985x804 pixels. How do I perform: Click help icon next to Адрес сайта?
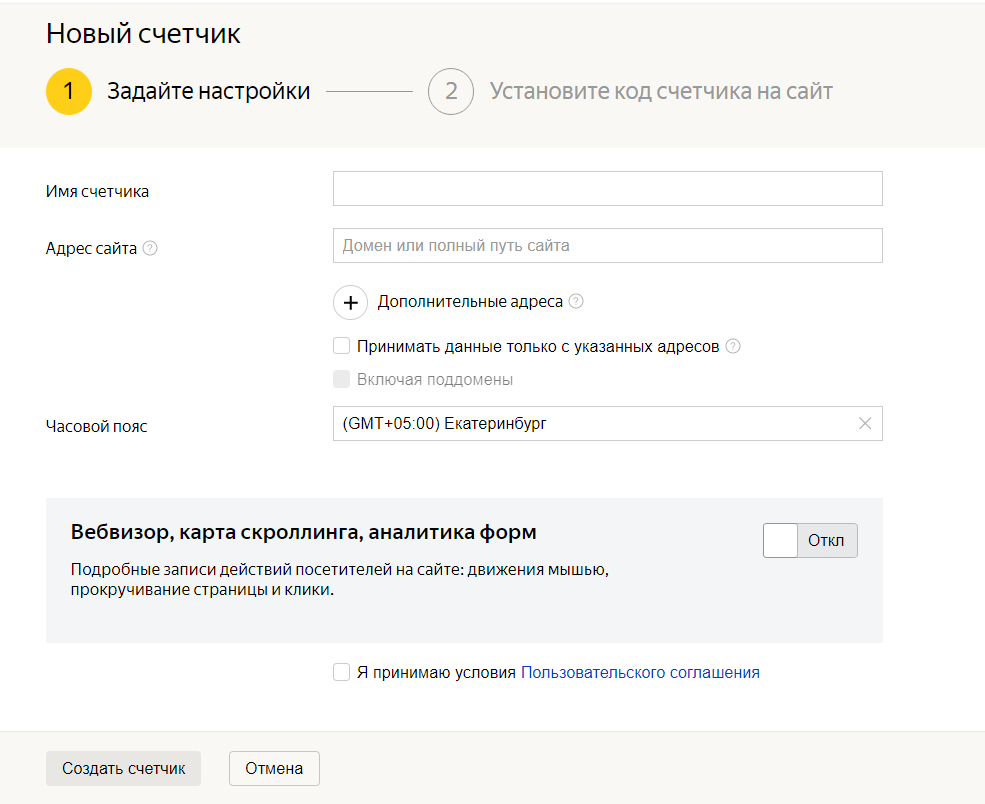150,248
